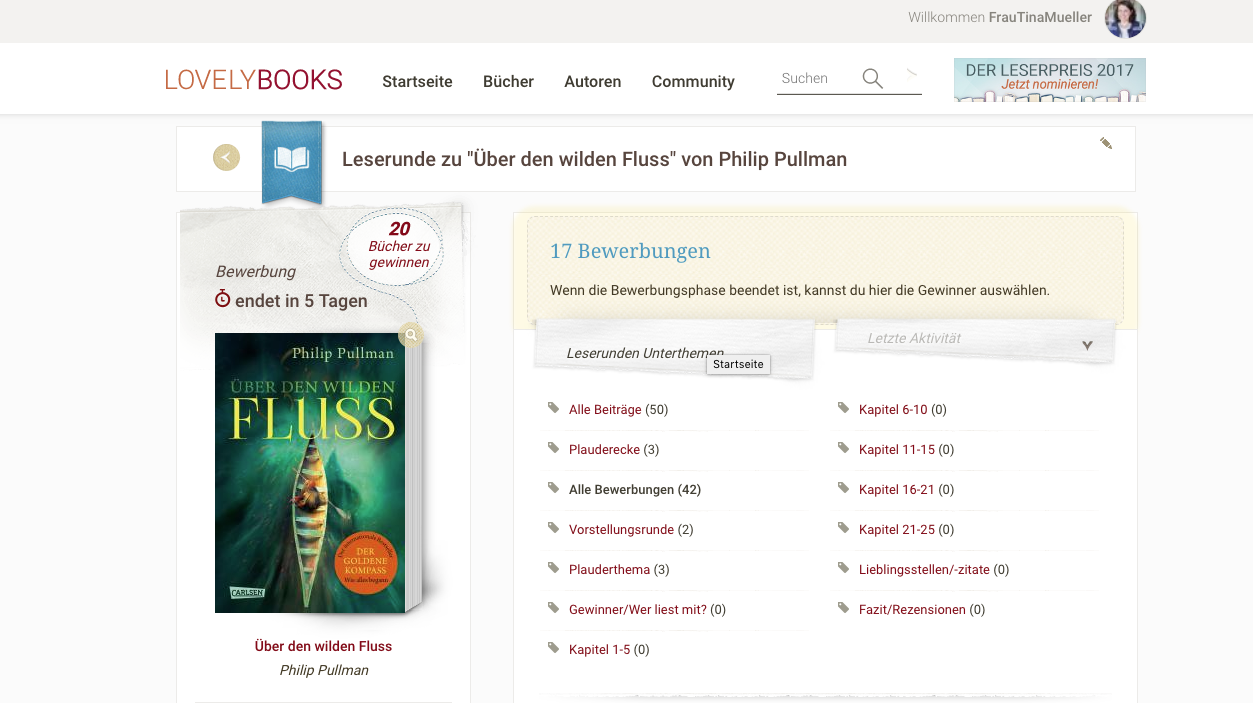
Task: Open the FrauTinaMueller profile avatar
Action: (x=1125, y=18)
